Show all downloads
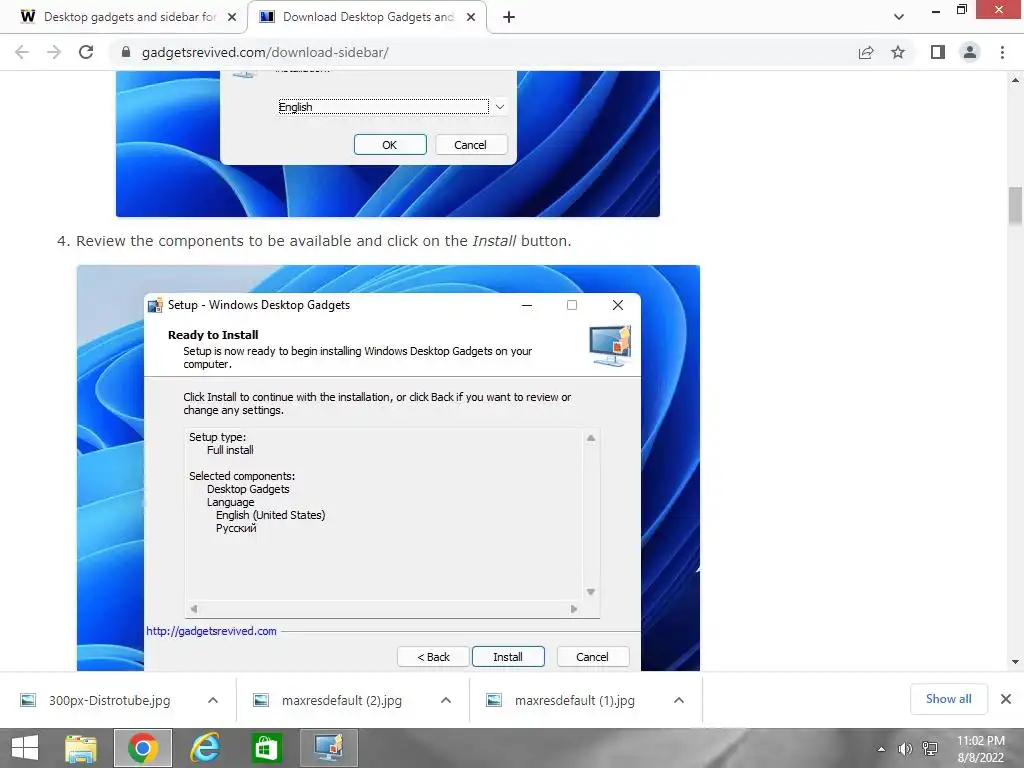The width and height of the screenshot is (1024, 768). click(x=949, y=699)
